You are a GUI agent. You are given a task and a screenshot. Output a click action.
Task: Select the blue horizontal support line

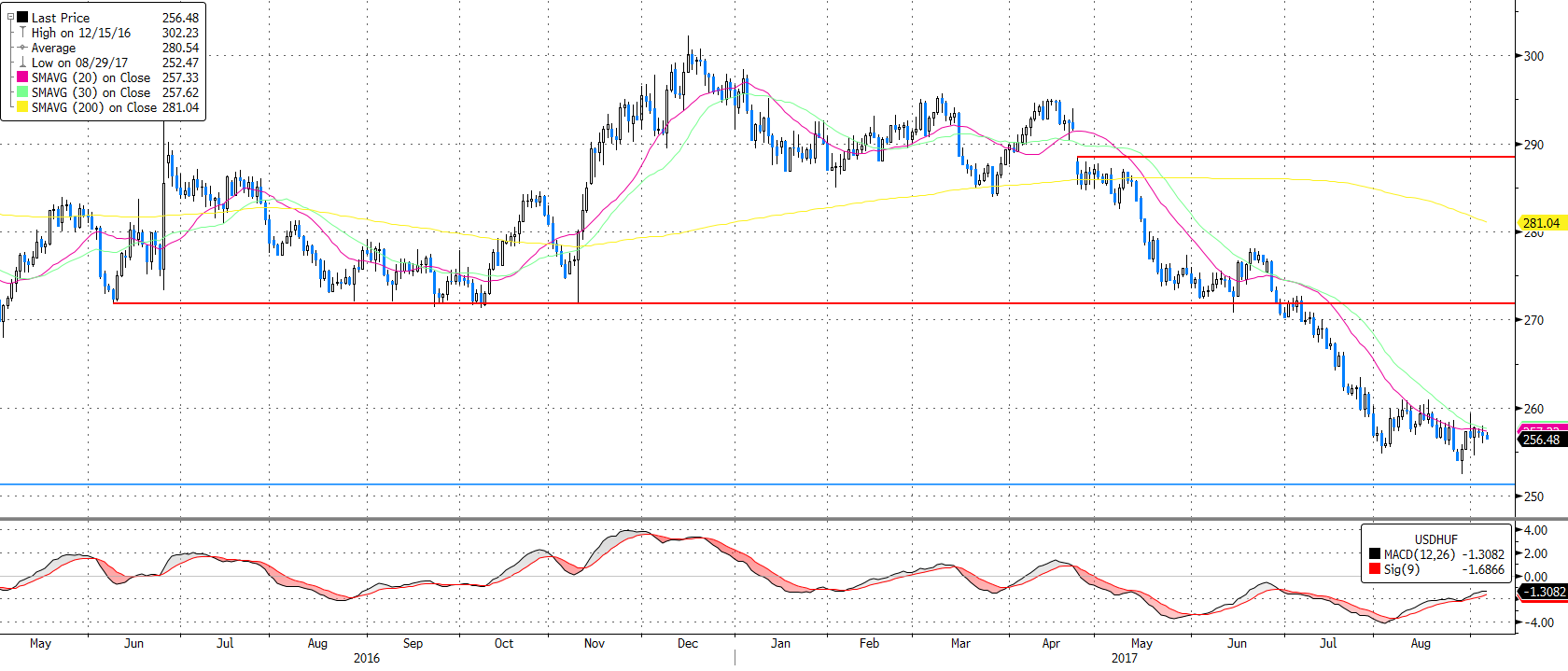747,484
